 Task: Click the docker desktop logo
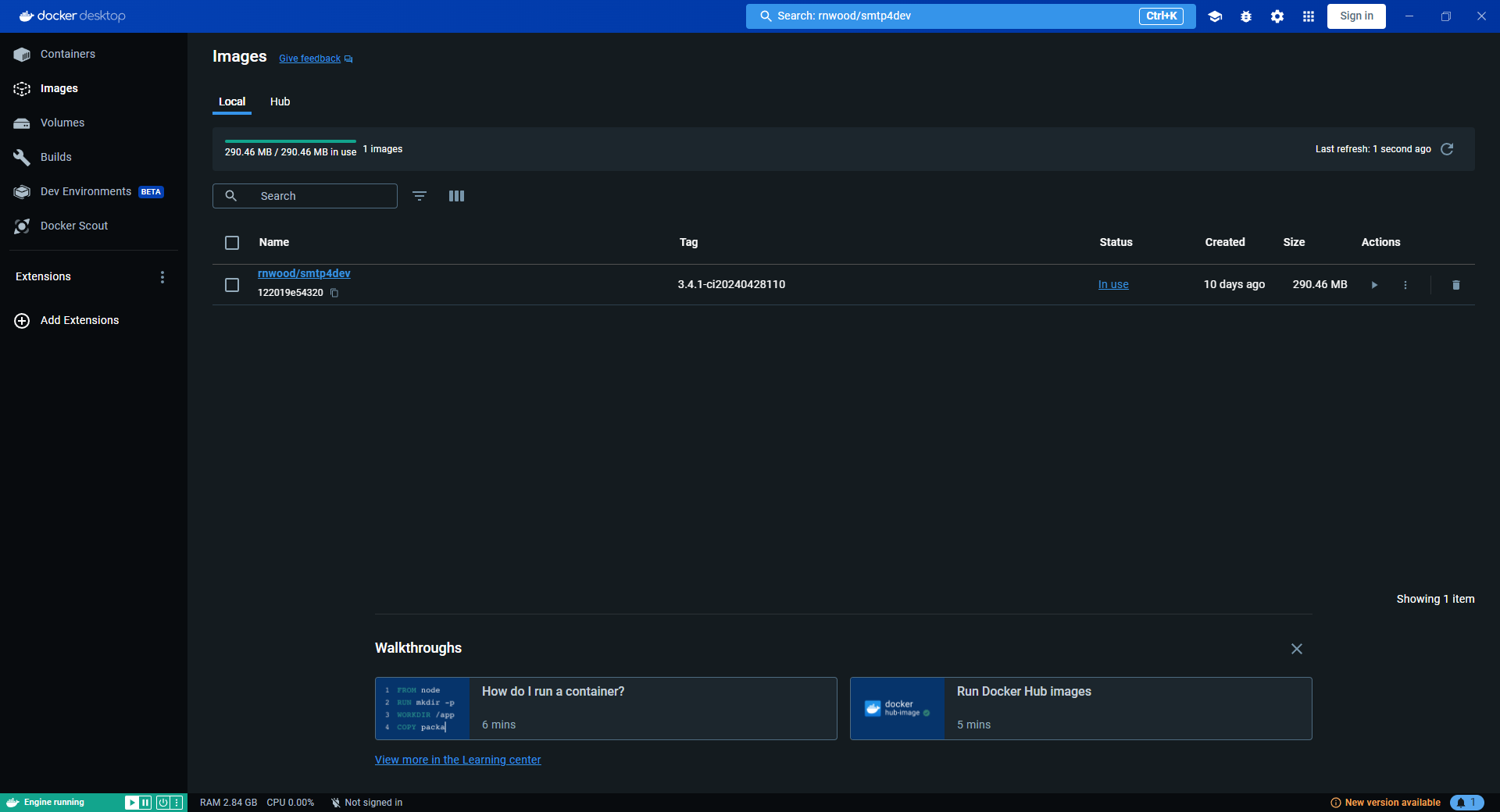72,16
